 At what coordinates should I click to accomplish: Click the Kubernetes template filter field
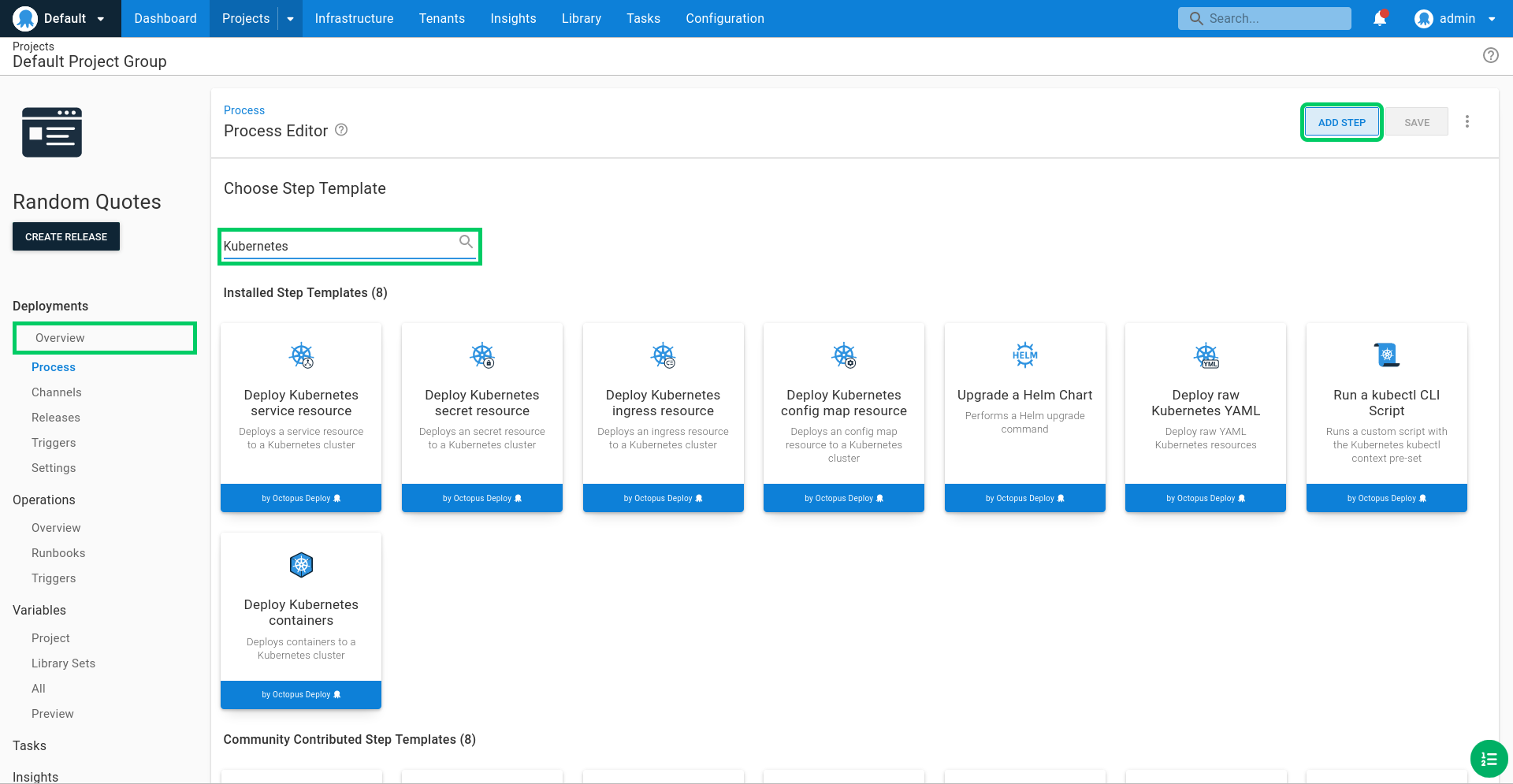(349, 246)
